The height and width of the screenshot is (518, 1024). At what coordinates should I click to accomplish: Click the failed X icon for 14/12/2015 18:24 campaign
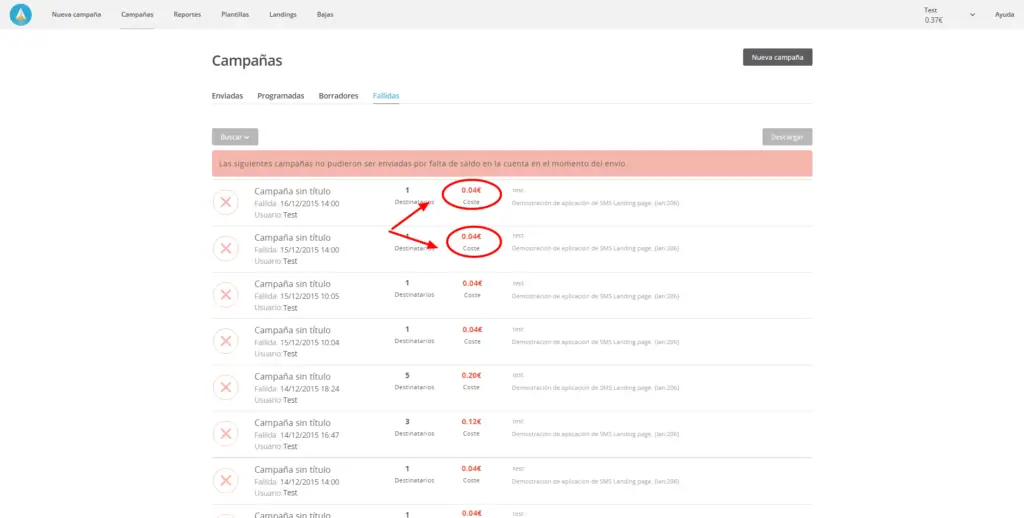[226, 387]
